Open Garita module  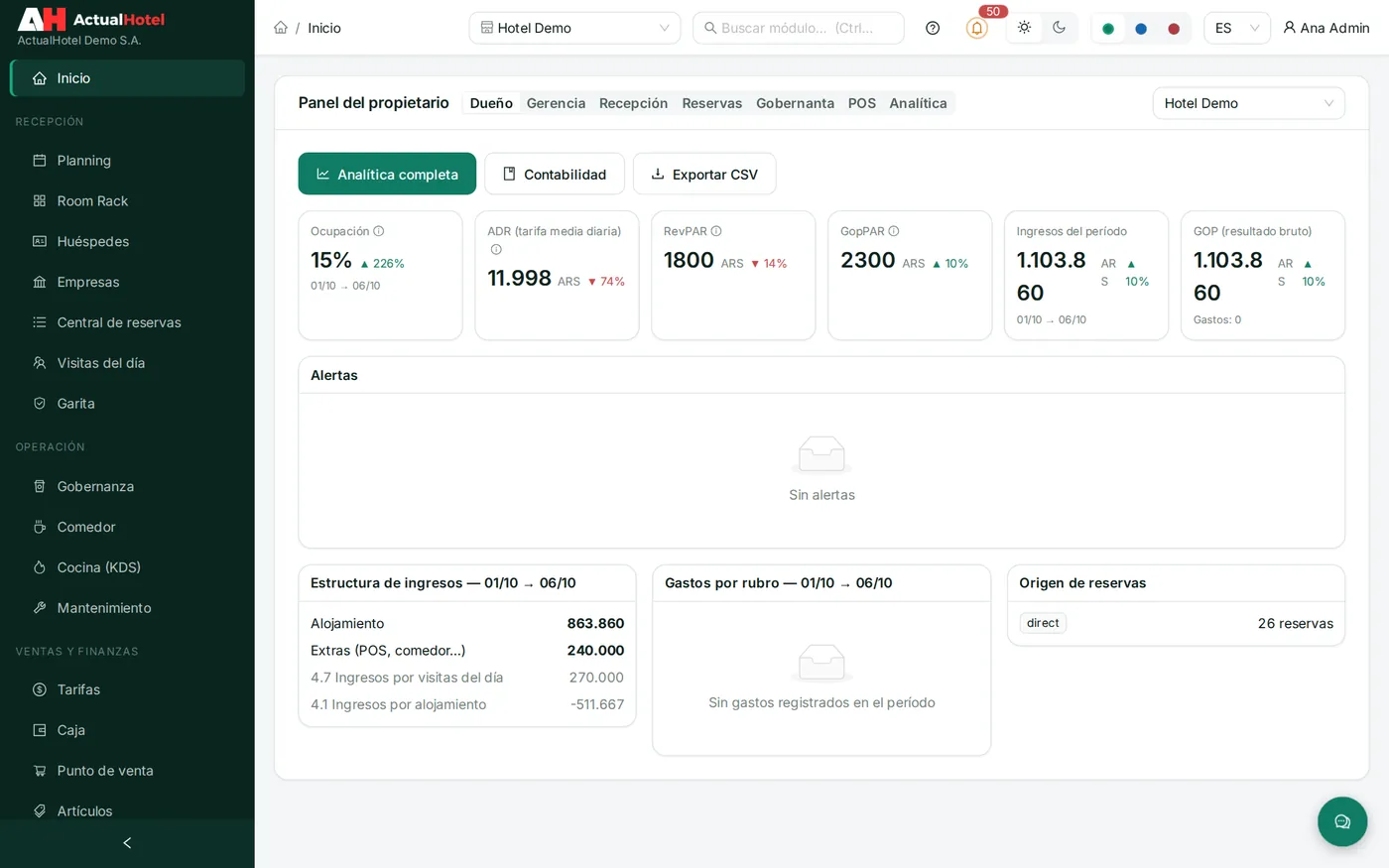[127, 404]
